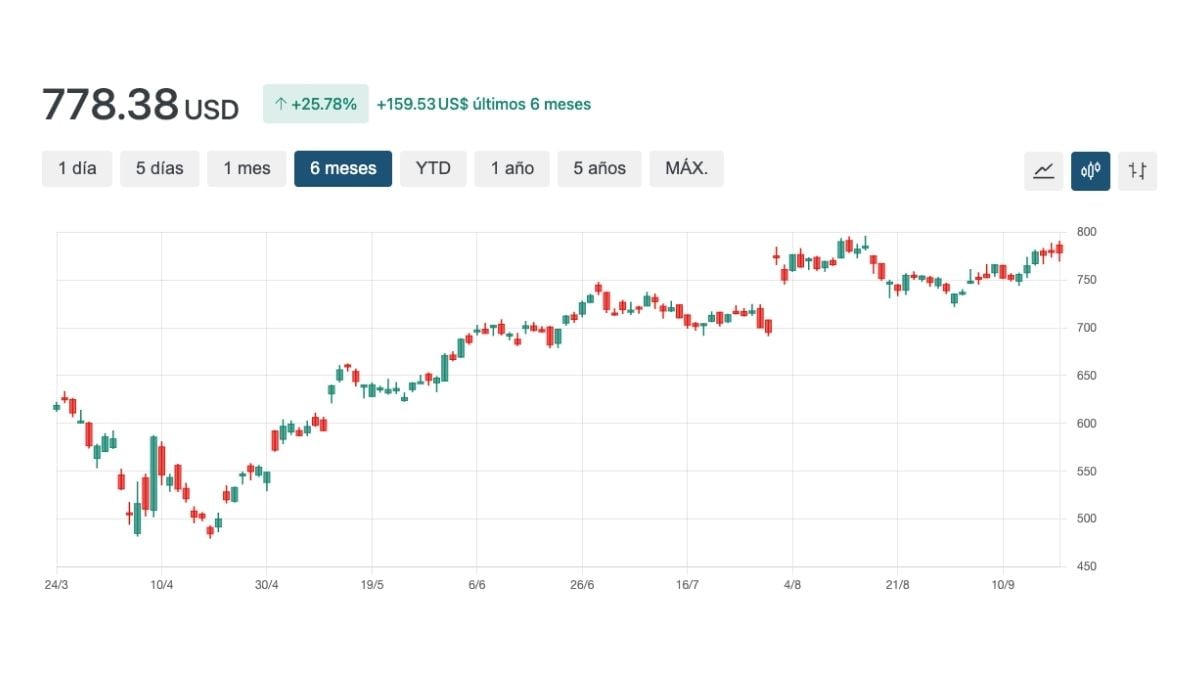
Task: Click the +159.53 US$ últimos 6 meses text
Action: pos(483,104)
